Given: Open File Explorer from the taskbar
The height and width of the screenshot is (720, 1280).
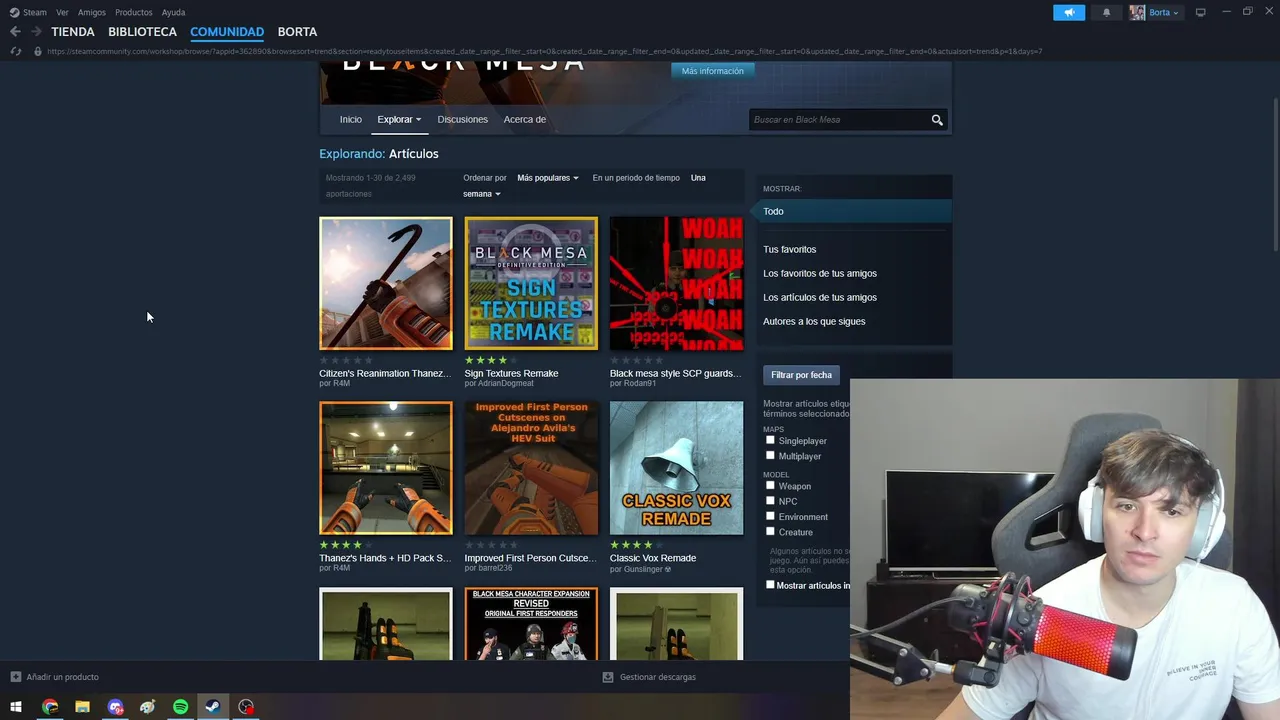Looking at the screenshot, I should click(82, 707).
